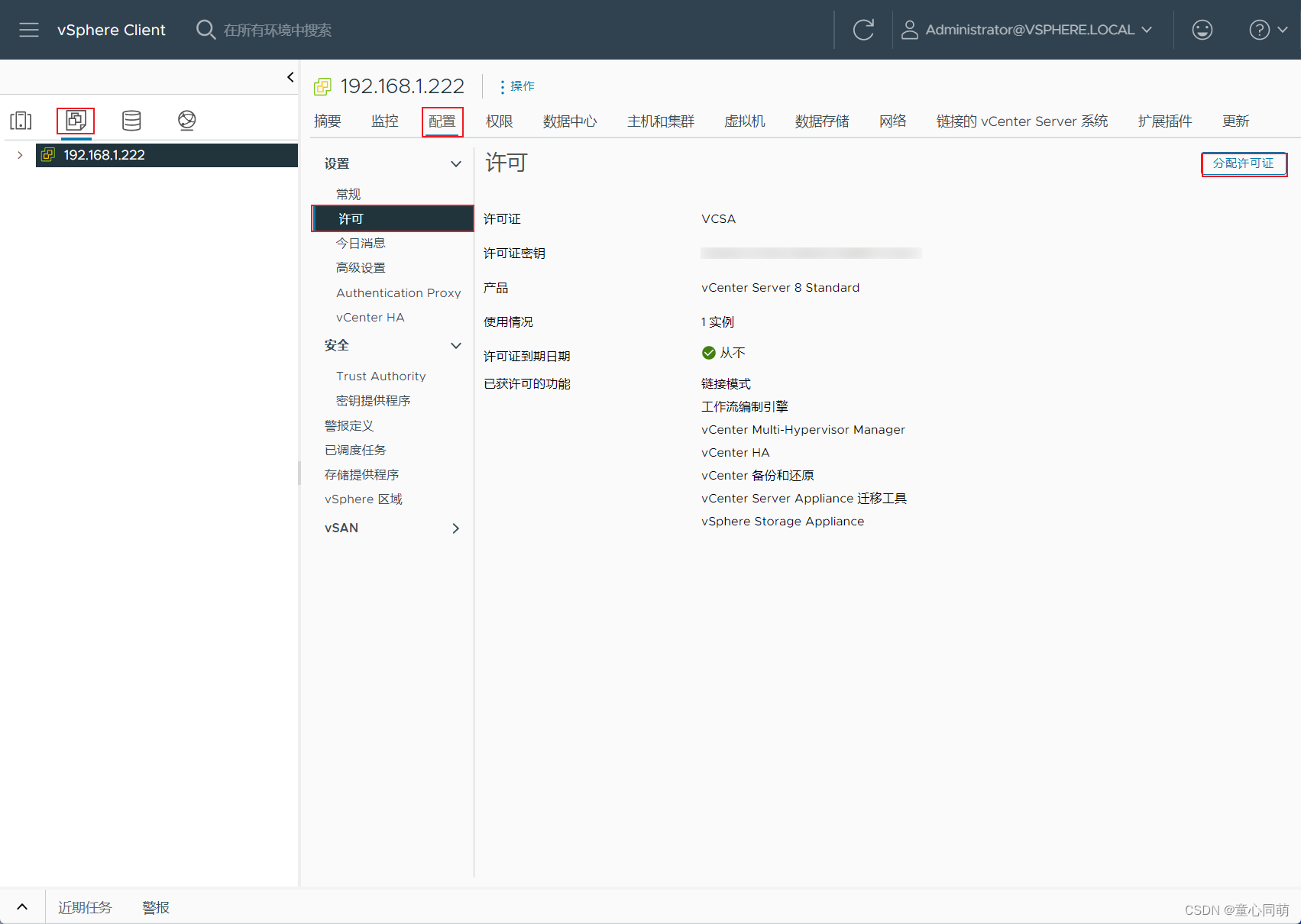Open the feedback smiley icon
1301x924 pixels.
tap(1202, 30)
